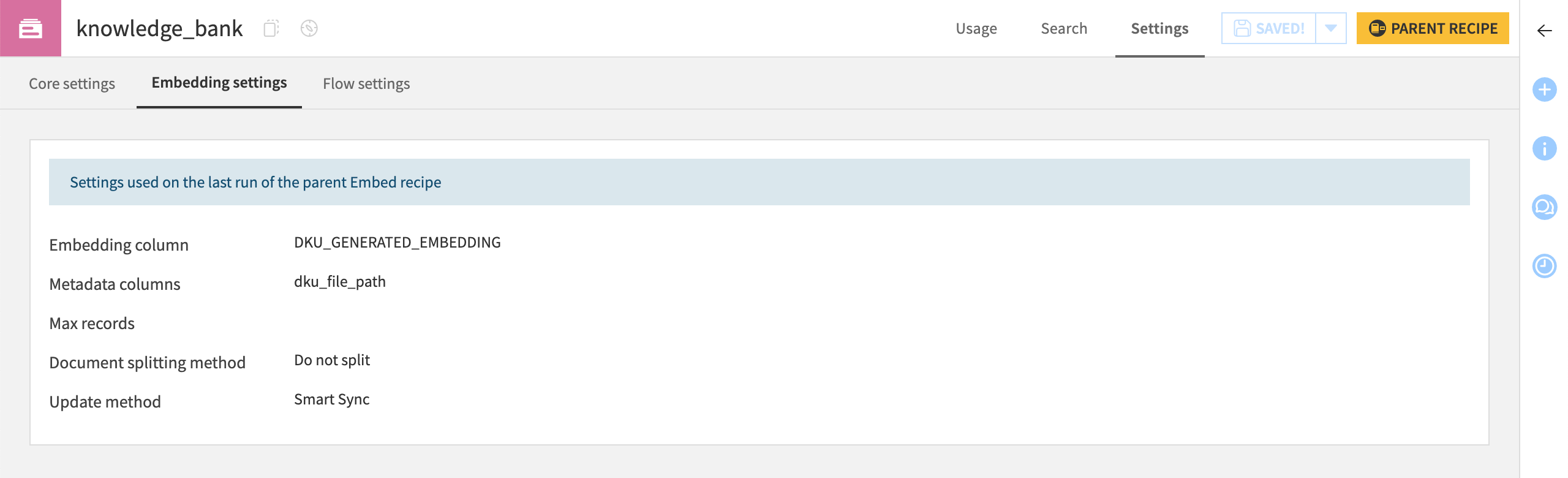Copy the knowledge bank ID icon
Viewport: 1568px width, 478px height.
(269, 28)
